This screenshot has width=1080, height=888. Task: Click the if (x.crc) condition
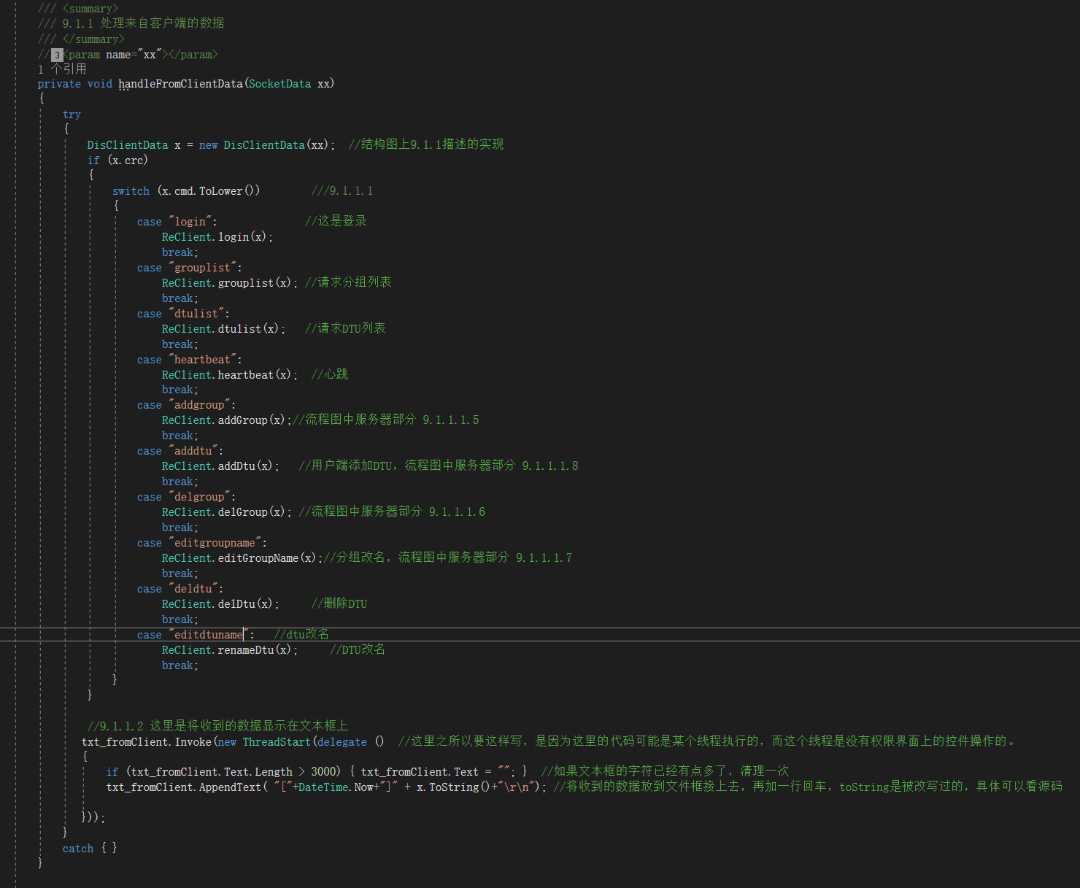[118, 161]
